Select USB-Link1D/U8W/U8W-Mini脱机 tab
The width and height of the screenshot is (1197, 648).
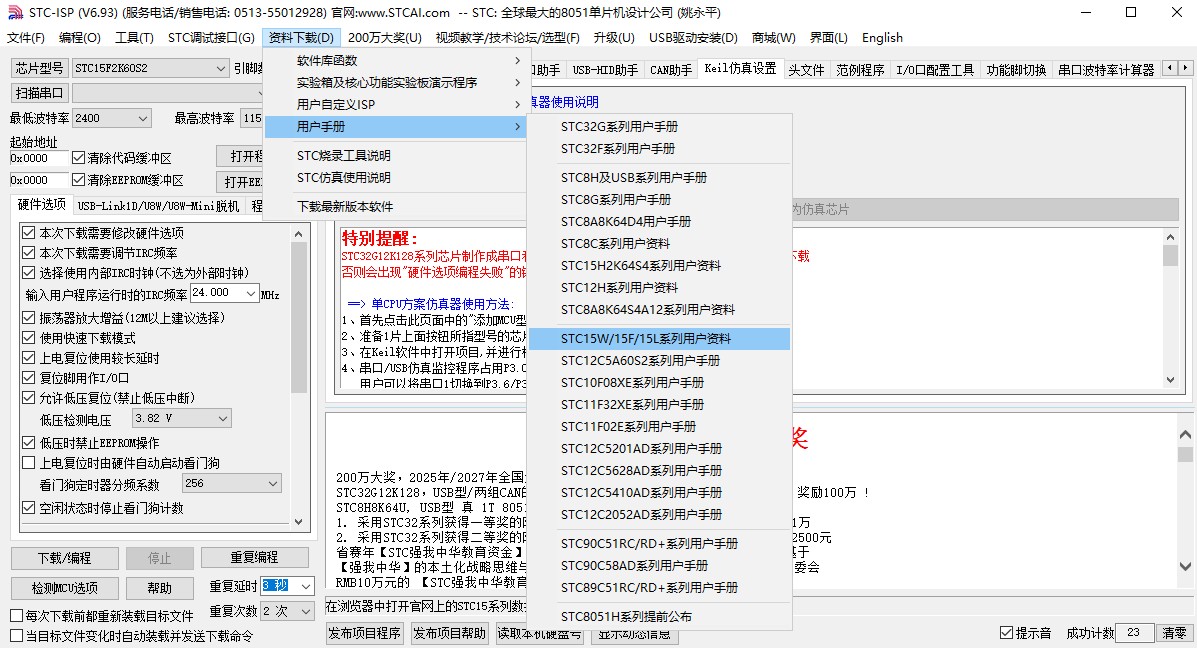point(158,206)
